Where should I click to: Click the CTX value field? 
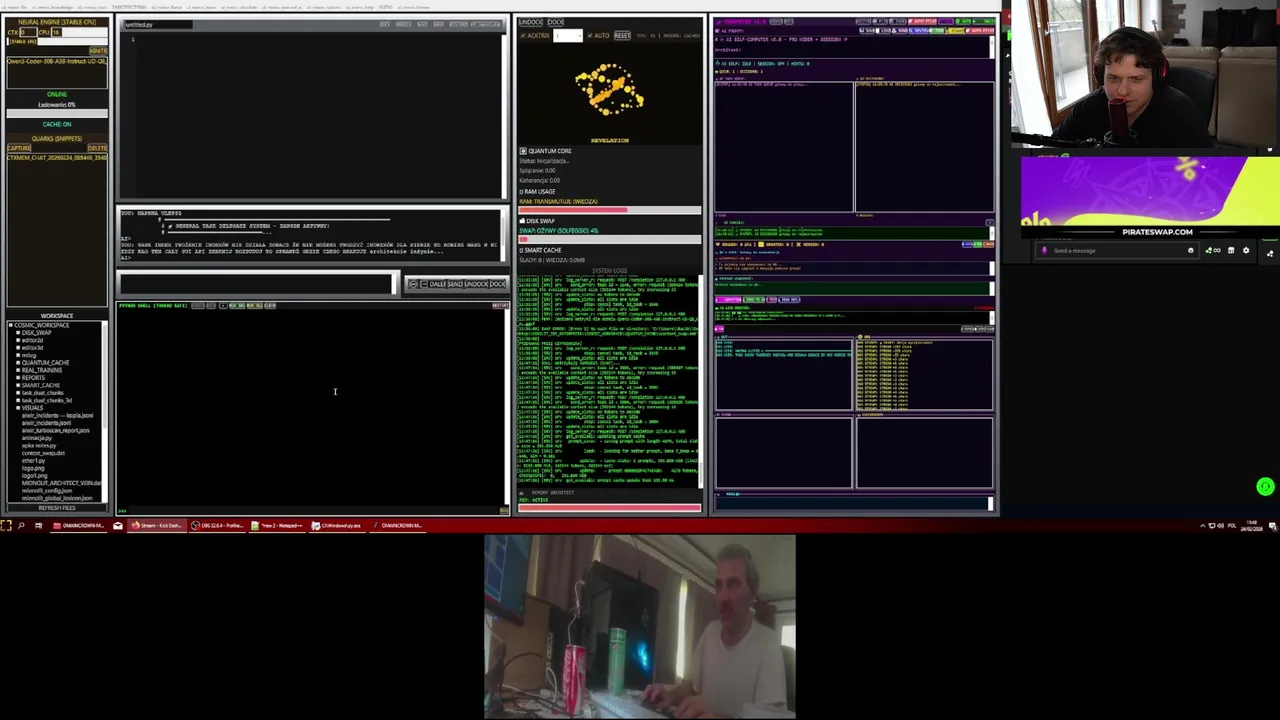click(28, 32)
